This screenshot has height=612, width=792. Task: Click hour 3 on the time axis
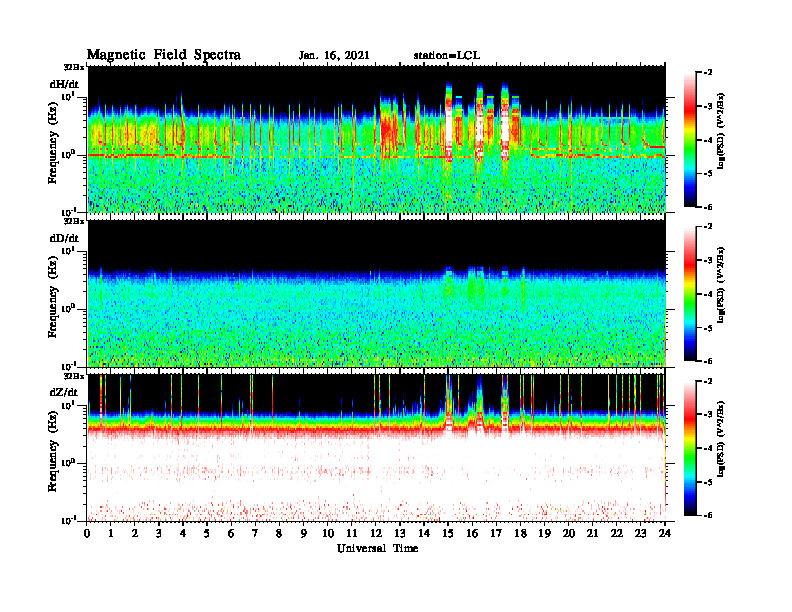pyautogui.click(x=159, y=534)
